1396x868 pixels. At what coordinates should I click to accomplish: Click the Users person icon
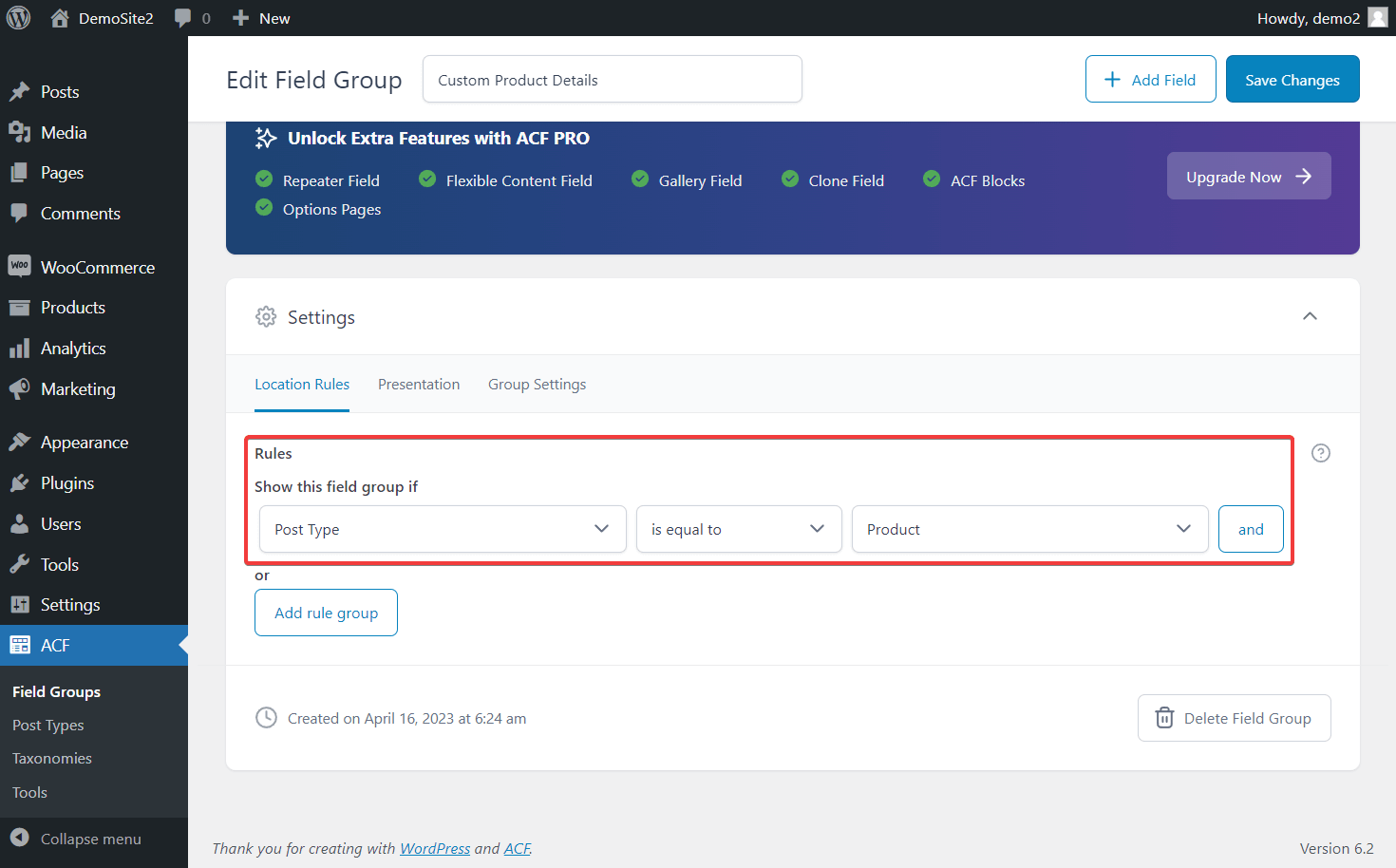coord(20,524)
